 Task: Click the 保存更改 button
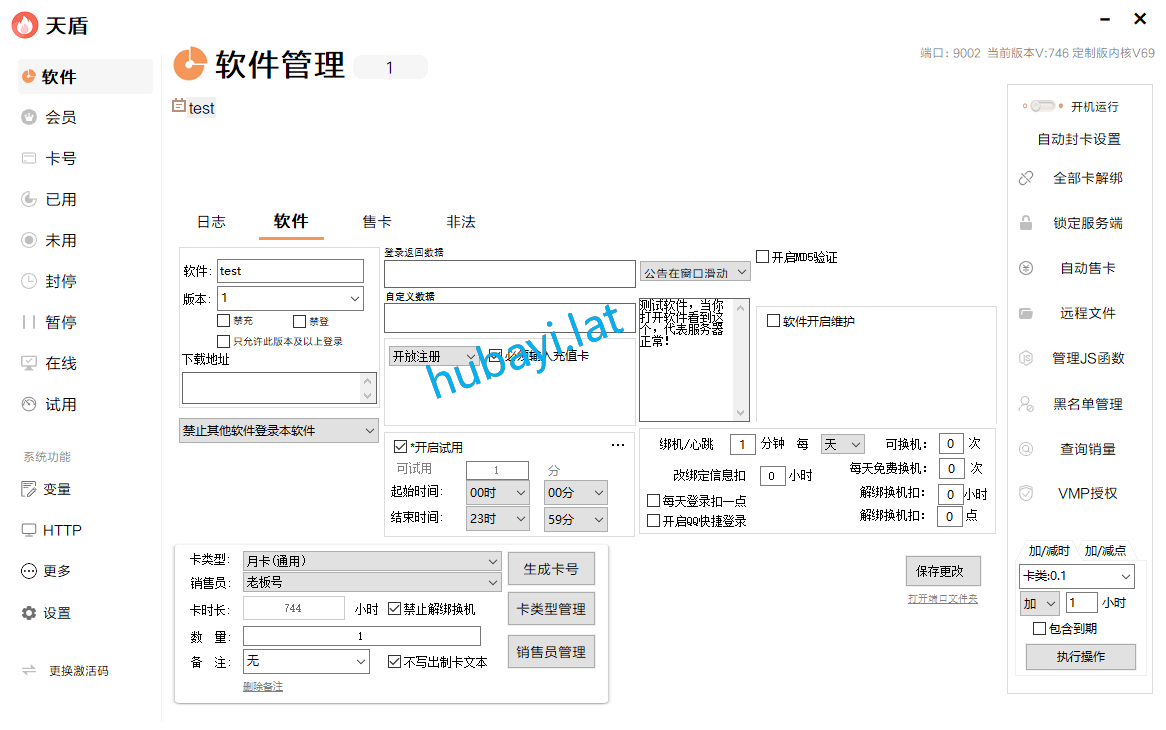[x=942, y=571]
